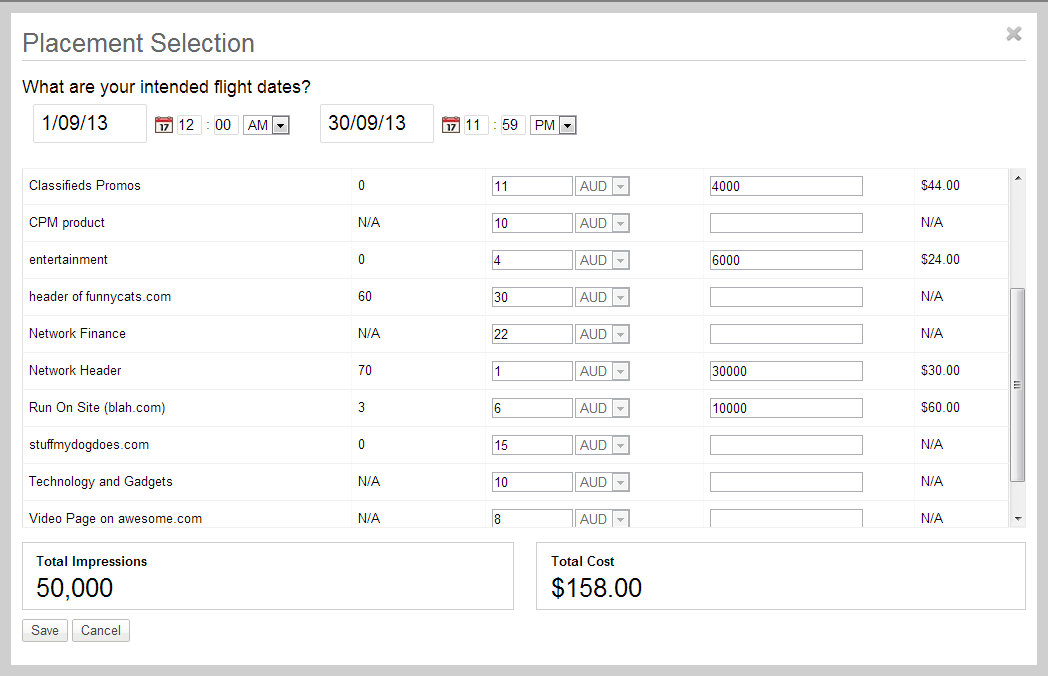Image resolution: width=1048 pixels, height=676 pixels.
Task: Click the empty impressions field for CPM product
Action: (786, 223)
